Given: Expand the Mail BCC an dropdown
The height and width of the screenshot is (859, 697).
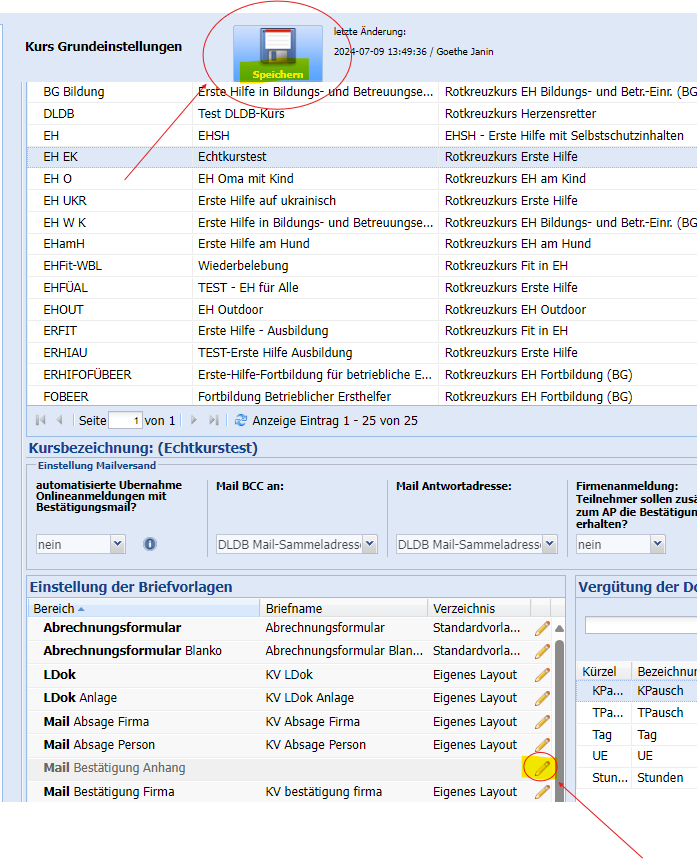Looking at the screenshot, I should pos(369,544).
